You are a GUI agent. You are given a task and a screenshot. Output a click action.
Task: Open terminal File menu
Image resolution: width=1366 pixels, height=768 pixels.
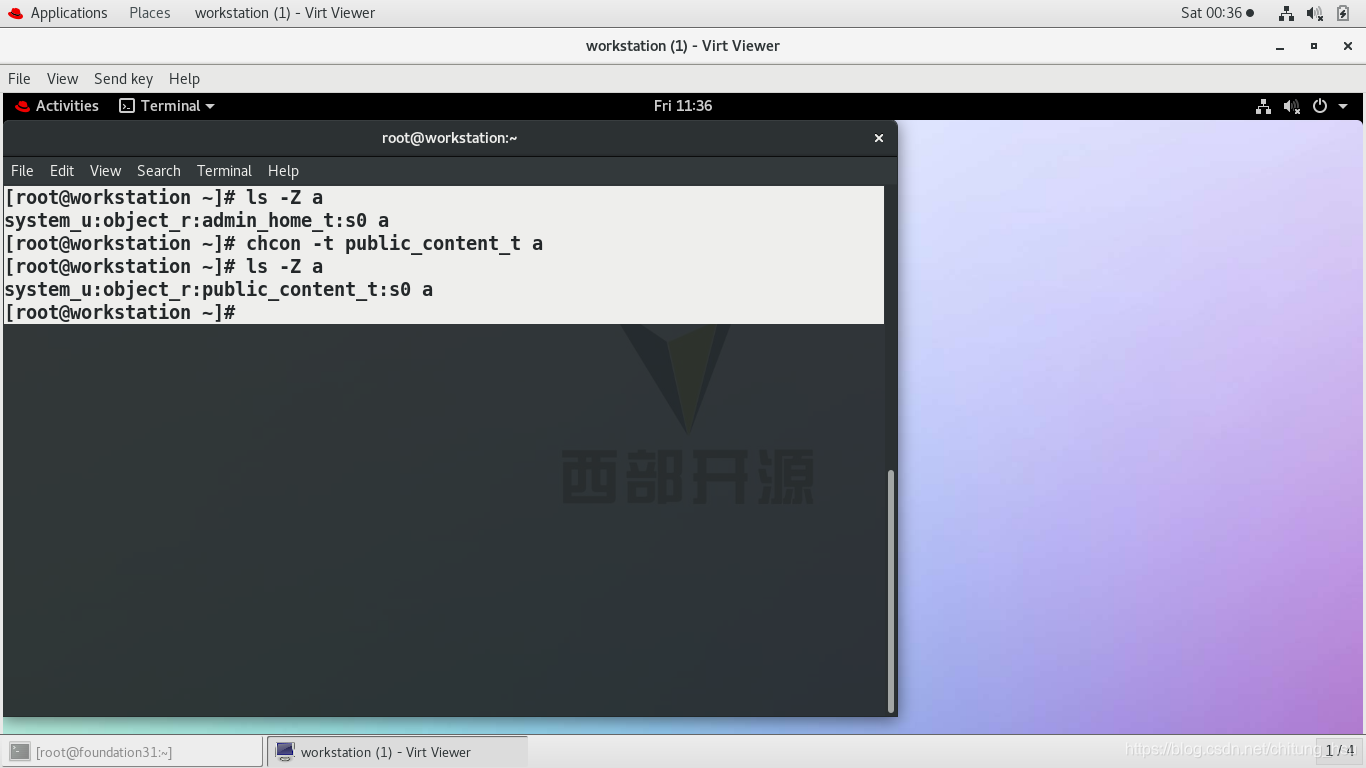click(22, 171)
